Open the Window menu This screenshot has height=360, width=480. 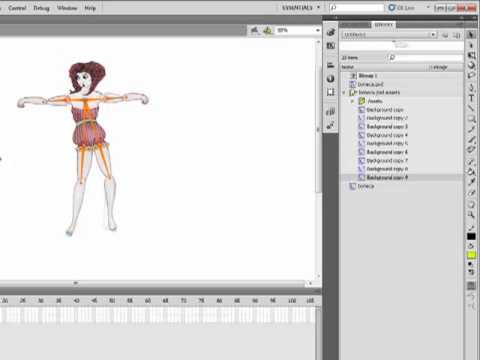pyautogui.click(x=67, y=8)
